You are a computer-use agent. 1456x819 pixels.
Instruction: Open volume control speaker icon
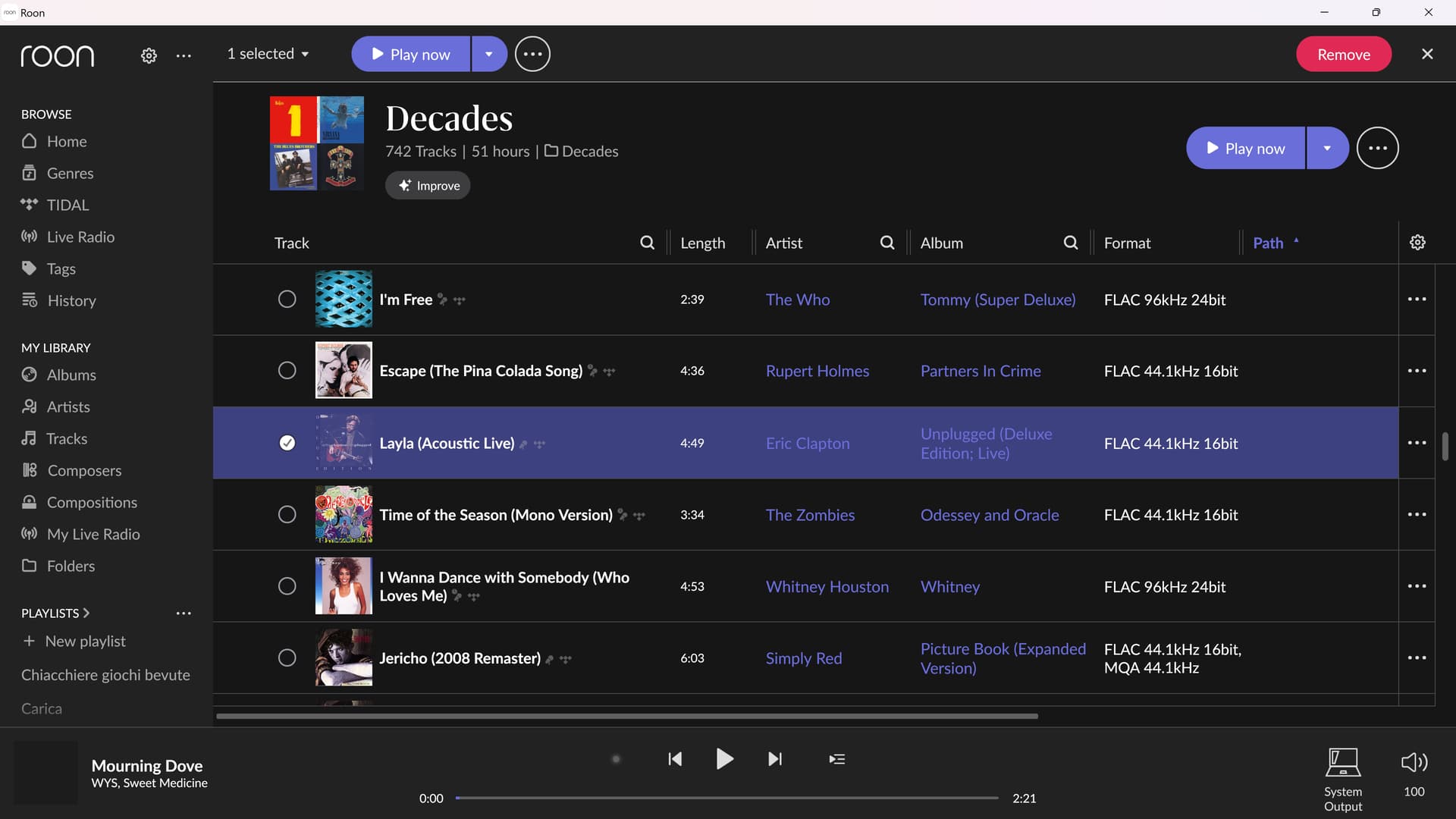tap(1414, 762)
